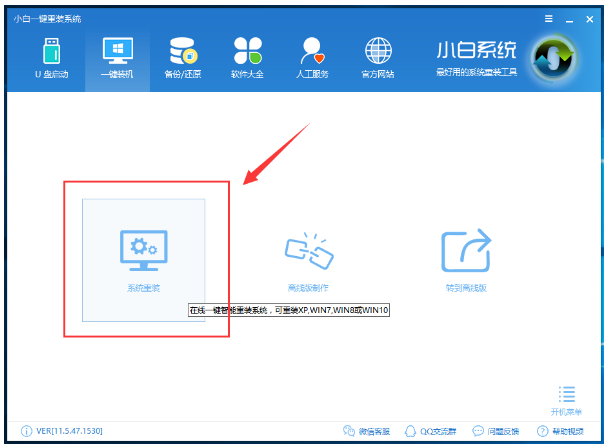Click the 转到离线版 share arrow icon
Image resolution: width=609 pixels, height=448 pixels.
coord(466,250)
